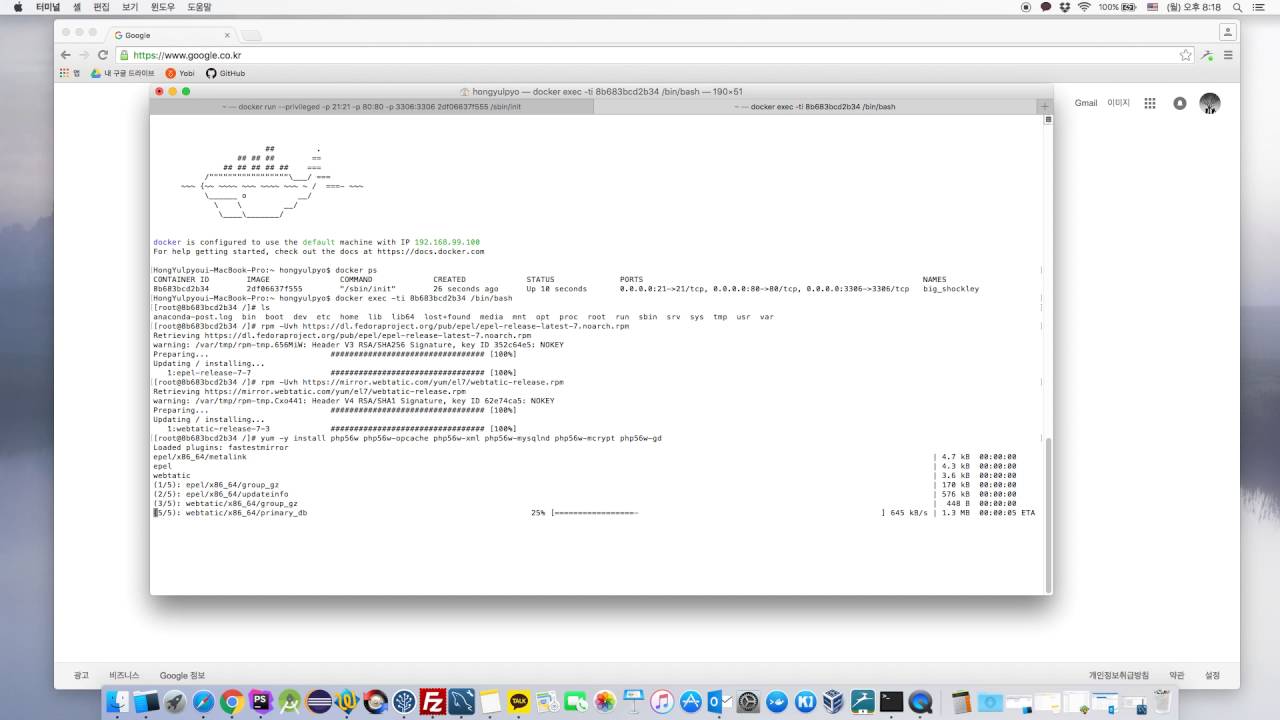Open App Store from the Dock
This screenshot has width=1280, height=720.
(691, 702)
